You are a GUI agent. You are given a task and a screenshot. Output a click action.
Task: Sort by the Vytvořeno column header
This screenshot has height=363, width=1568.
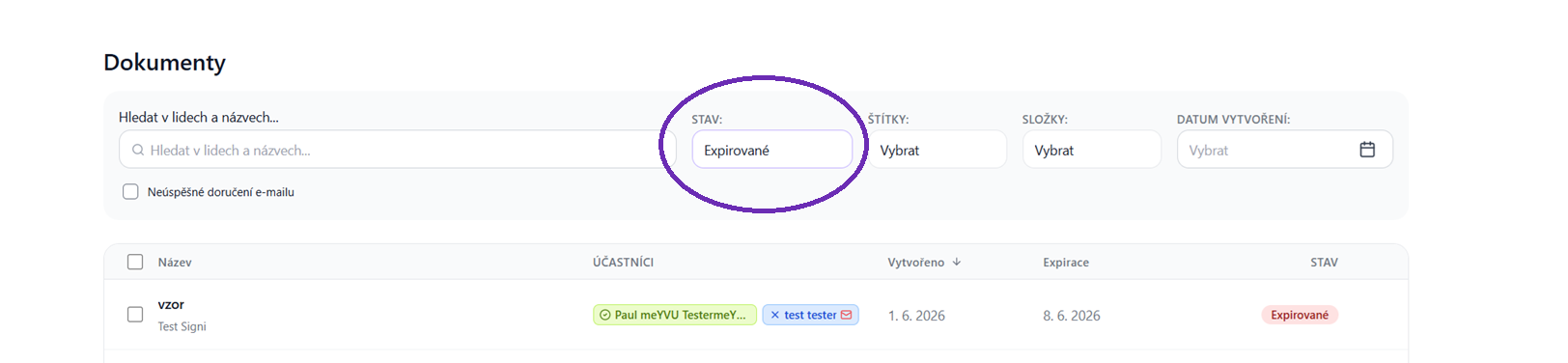916,263
